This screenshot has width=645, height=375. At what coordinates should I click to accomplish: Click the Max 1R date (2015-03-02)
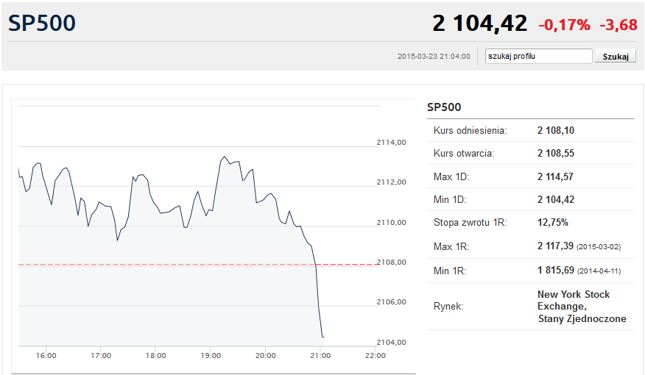click(599, 247)
